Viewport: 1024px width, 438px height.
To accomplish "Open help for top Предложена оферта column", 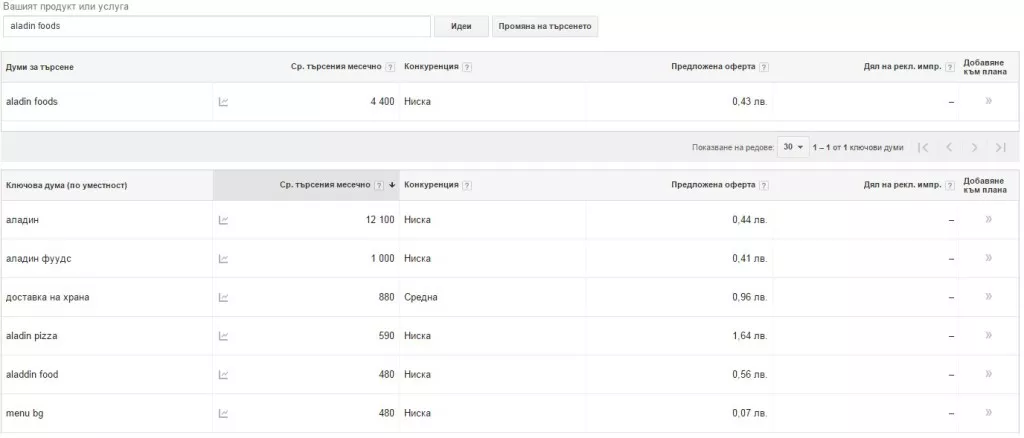I will 764,67.
